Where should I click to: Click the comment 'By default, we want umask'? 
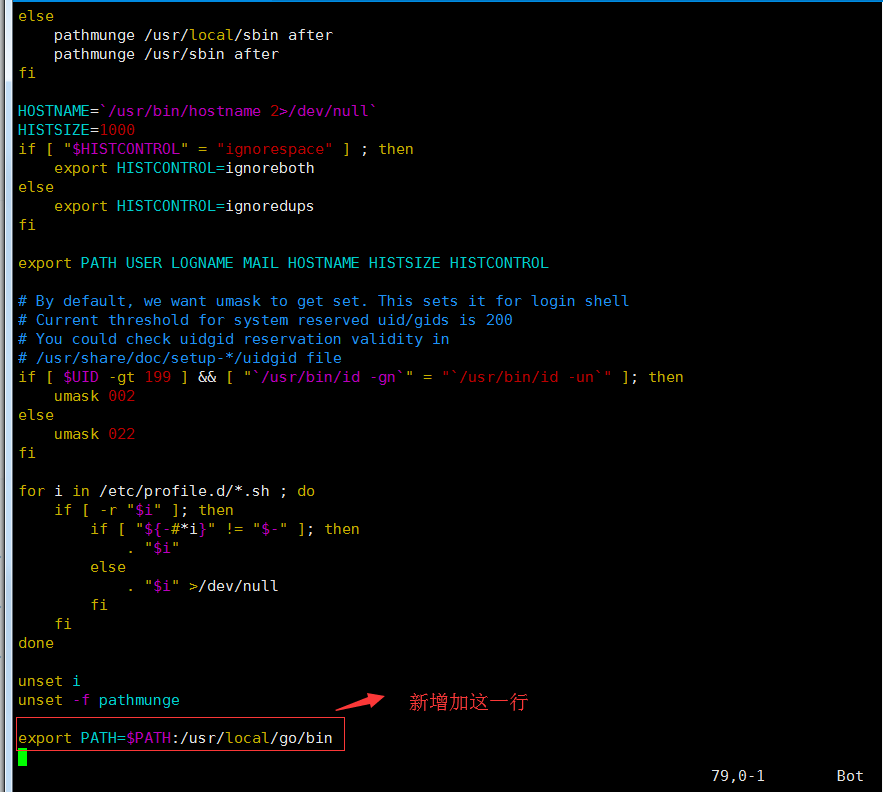coord(323,301)
